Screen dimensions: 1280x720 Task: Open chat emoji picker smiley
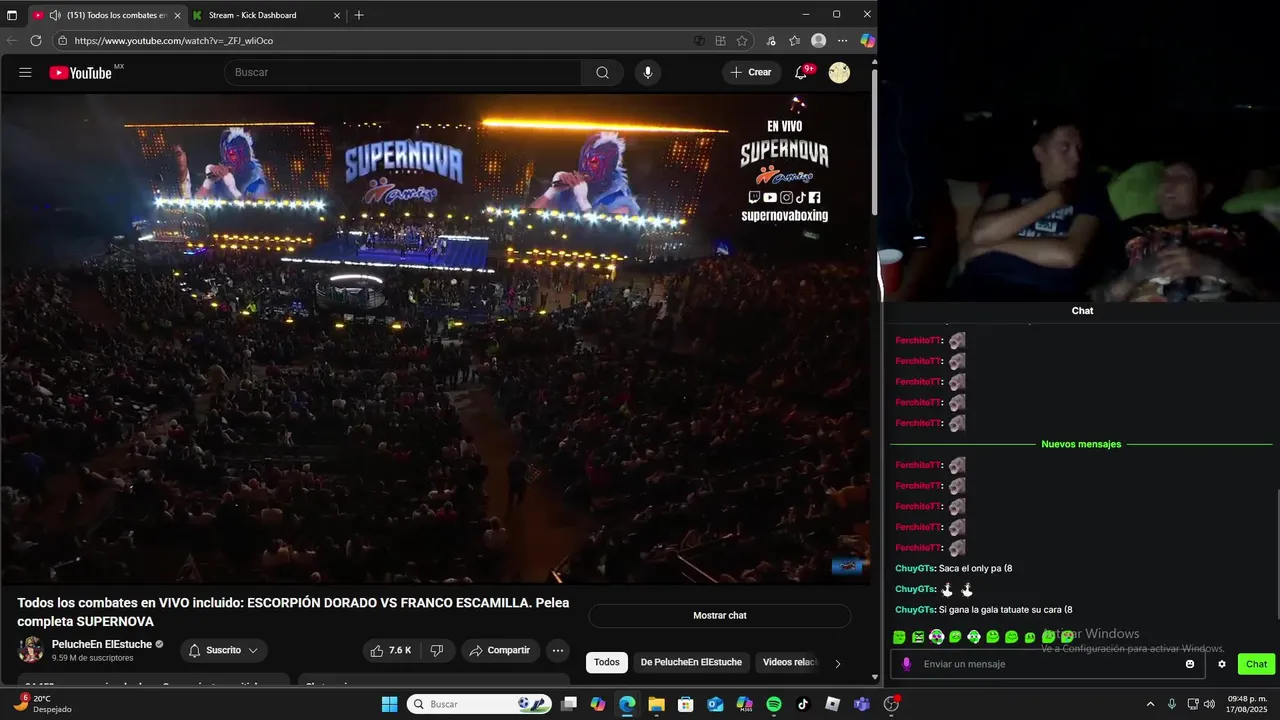[x=1190, y=664]
